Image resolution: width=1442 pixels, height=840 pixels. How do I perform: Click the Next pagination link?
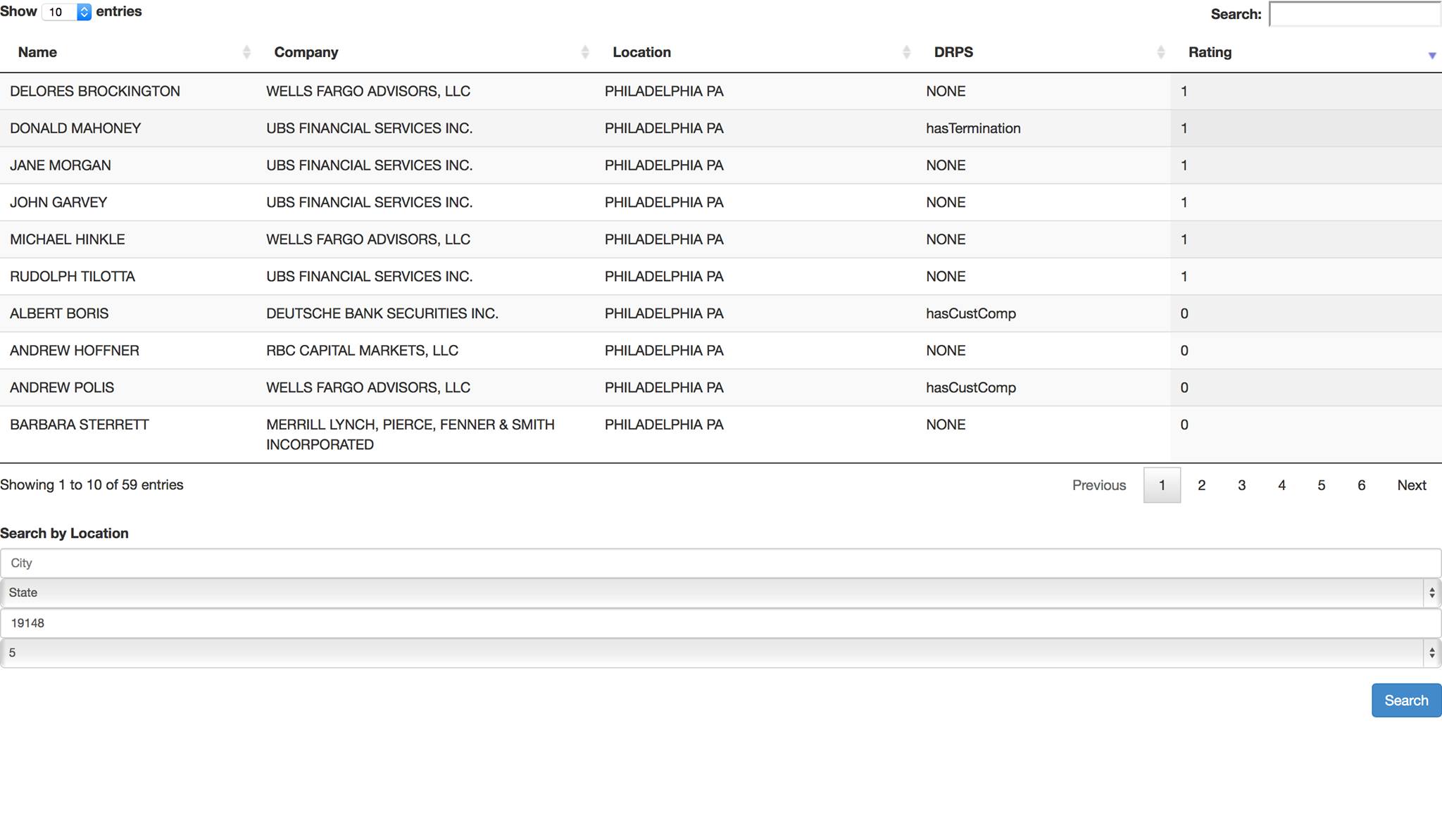tap(1411, 485)
